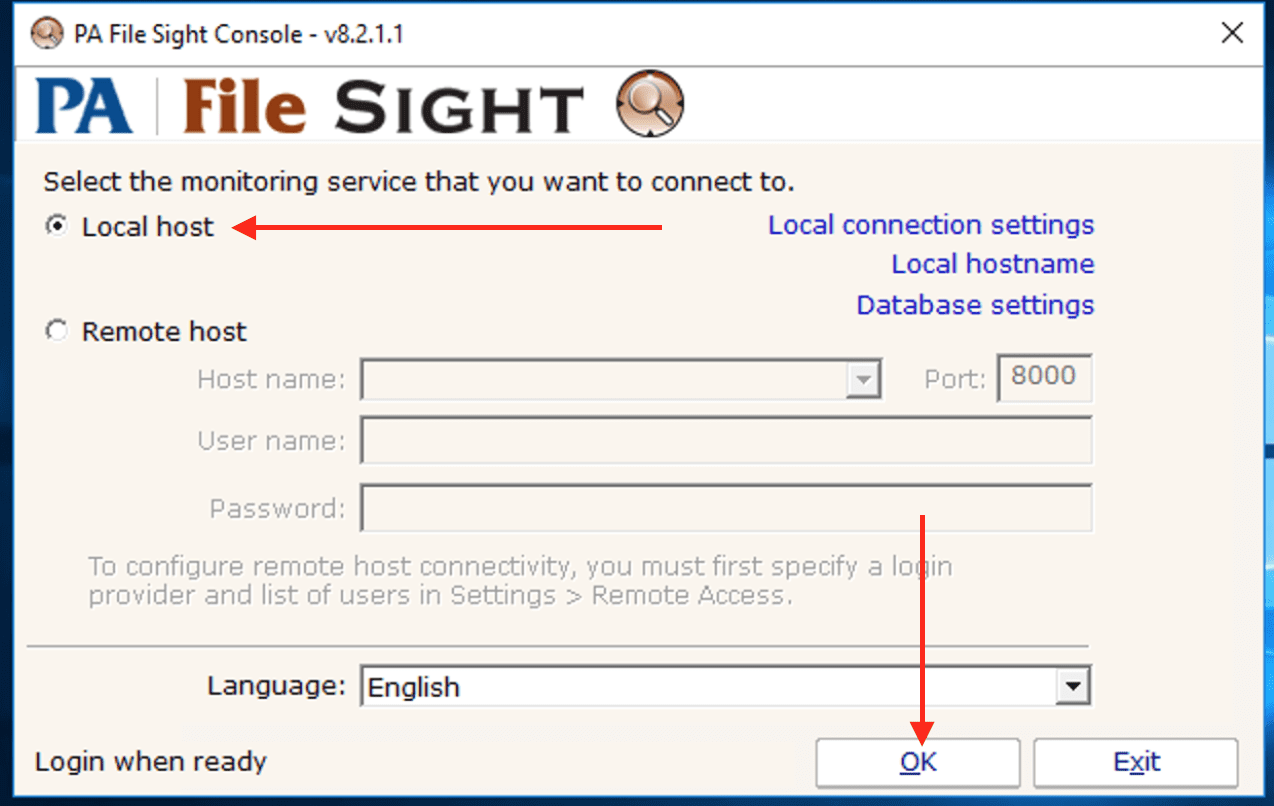Viewport: 1274px width, 806px height.
Task: Click the Login when ready status text
Action: 151,762
